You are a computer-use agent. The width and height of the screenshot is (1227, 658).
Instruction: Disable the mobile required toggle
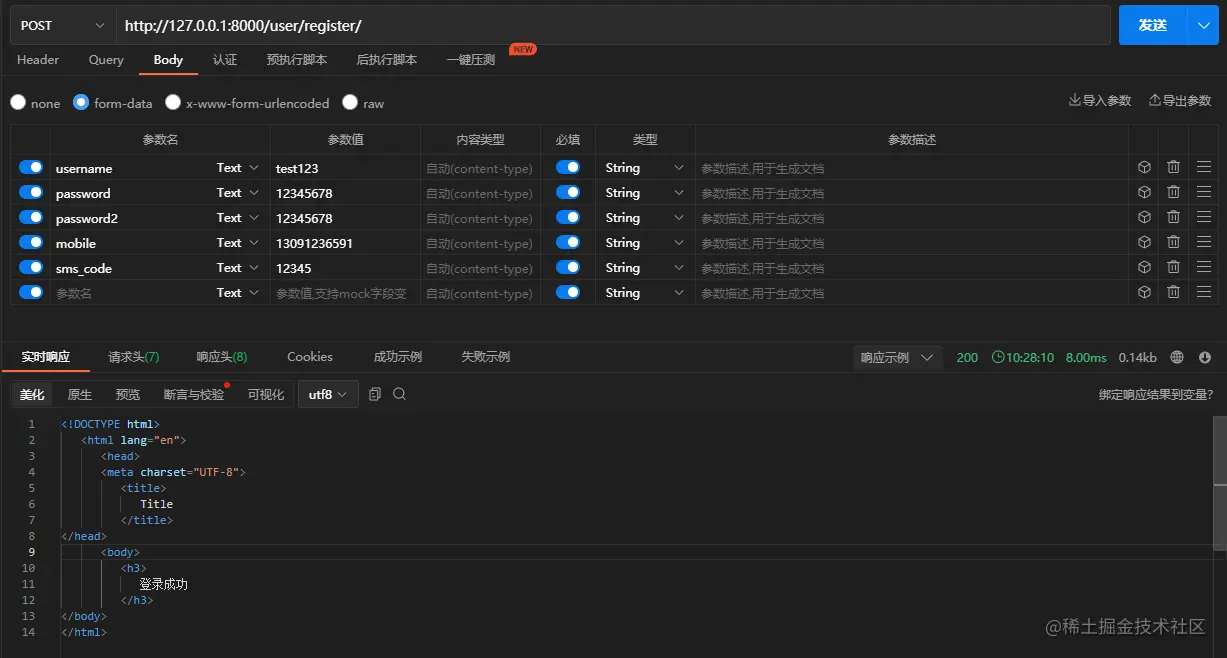click(567, 242)
